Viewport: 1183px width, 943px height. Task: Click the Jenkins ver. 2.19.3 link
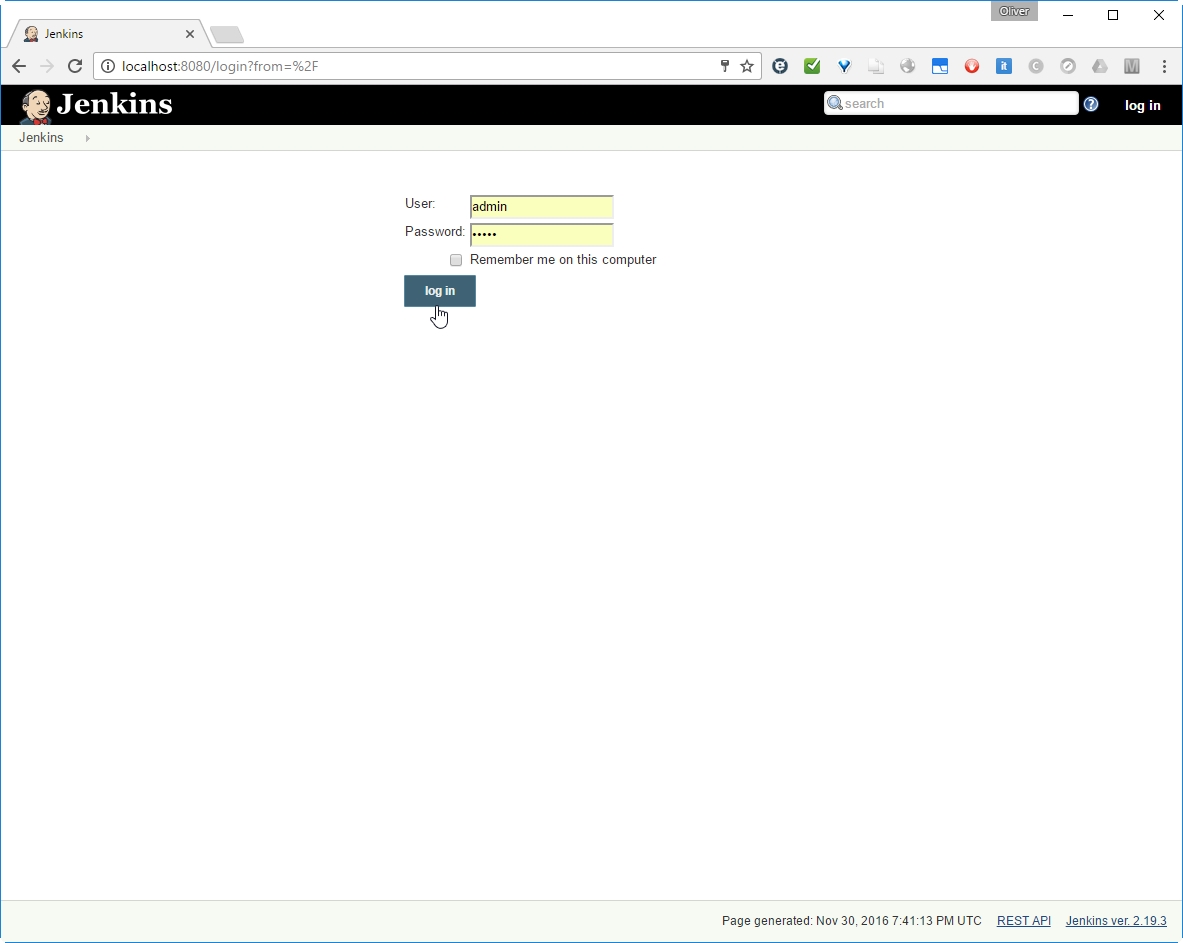1115,921
